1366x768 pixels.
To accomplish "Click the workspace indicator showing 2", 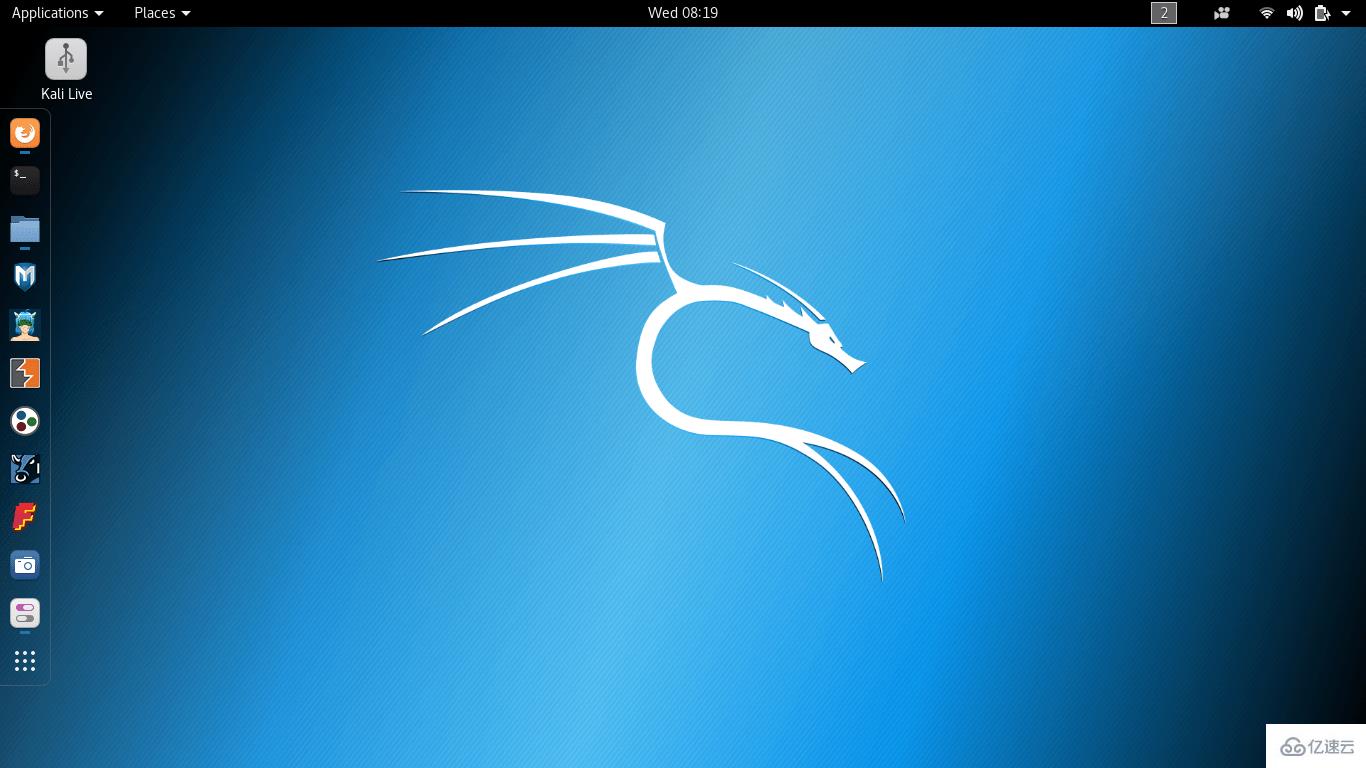I will coord(1164,13).
